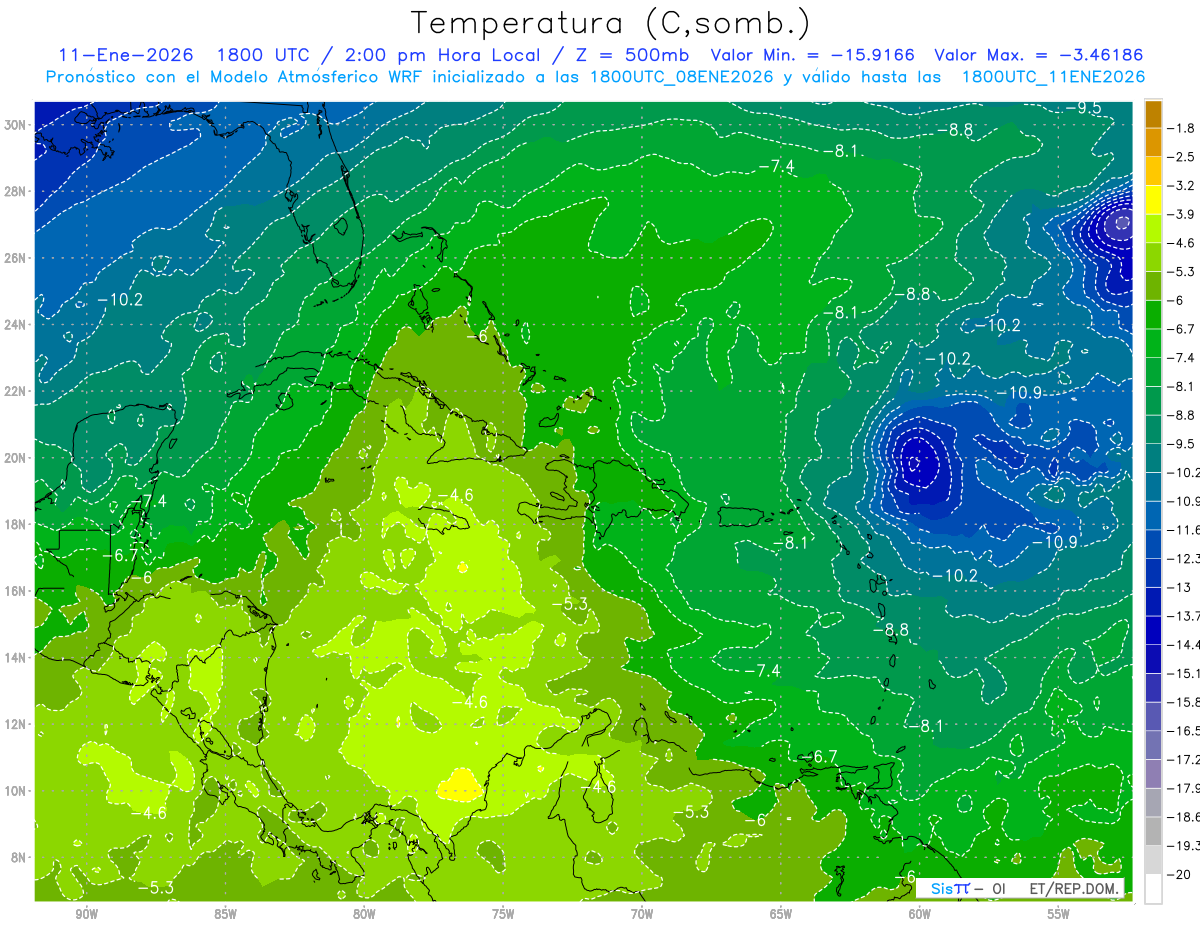The image size is (1200, 927).
Task: Click the cold blue minimum center near 20N 60W
Action: [915, 464]
